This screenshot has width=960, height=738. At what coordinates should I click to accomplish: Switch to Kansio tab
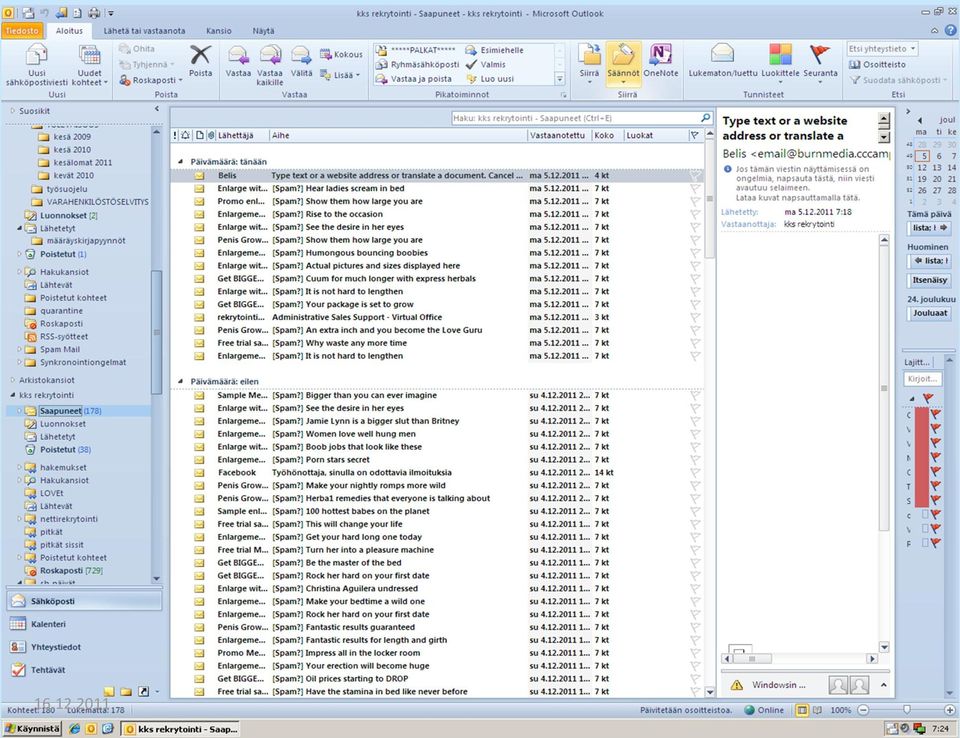[219, 31]
